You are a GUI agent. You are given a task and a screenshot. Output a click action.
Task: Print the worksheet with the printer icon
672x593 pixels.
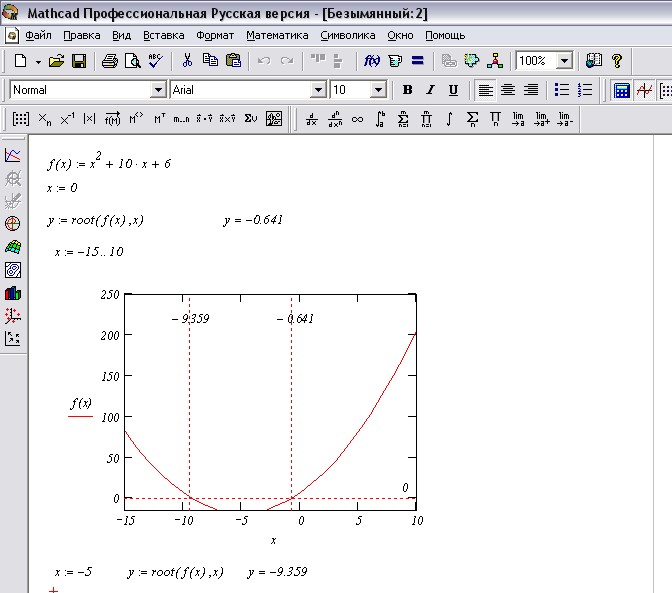click(x=110, y=61)
